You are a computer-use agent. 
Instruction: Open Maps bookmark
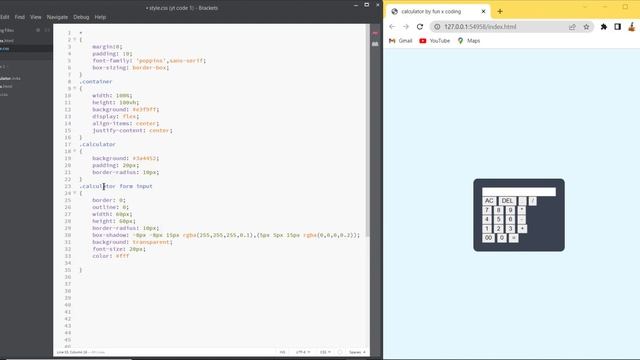tap(469, 41)
